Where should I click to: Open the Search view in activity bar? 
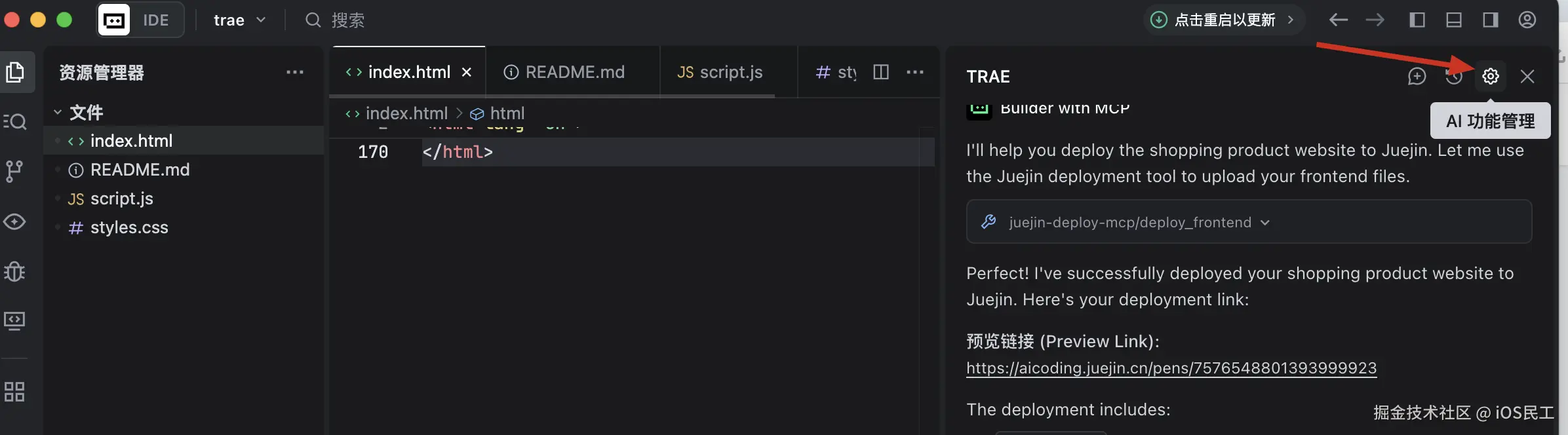pyautogui.click(x=15, y=121)
